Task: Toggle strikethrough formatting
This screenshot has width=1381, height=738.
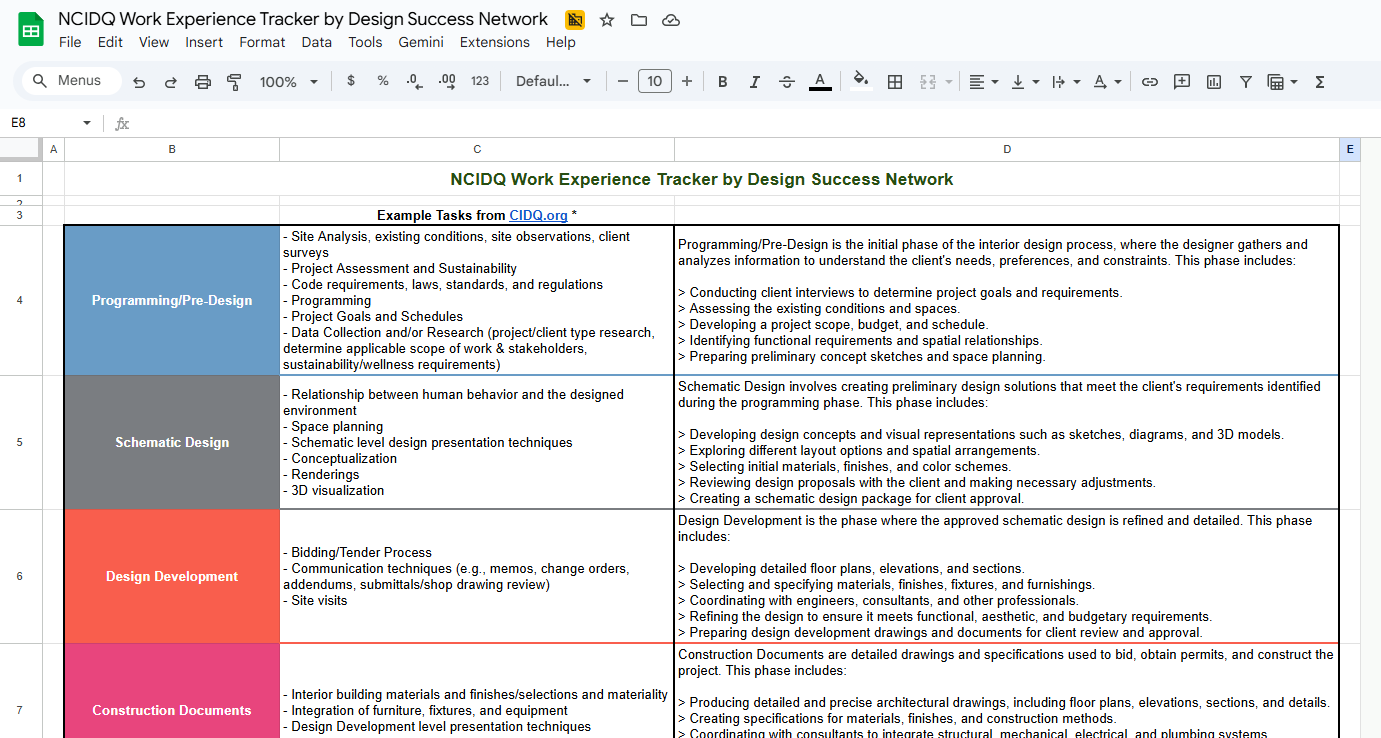Action: click(787, 82)
